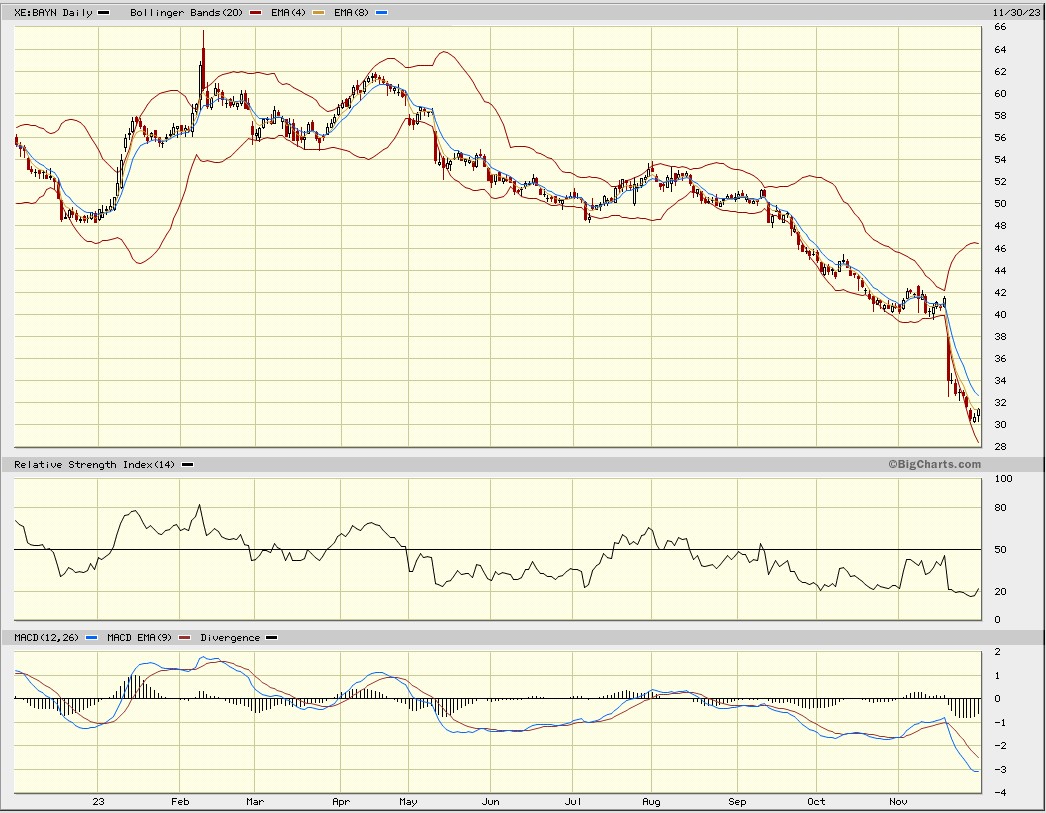This screenshot has width=1046, height=813.
Task: Click the 40 price axis label
Action: tap(1000, 314)
